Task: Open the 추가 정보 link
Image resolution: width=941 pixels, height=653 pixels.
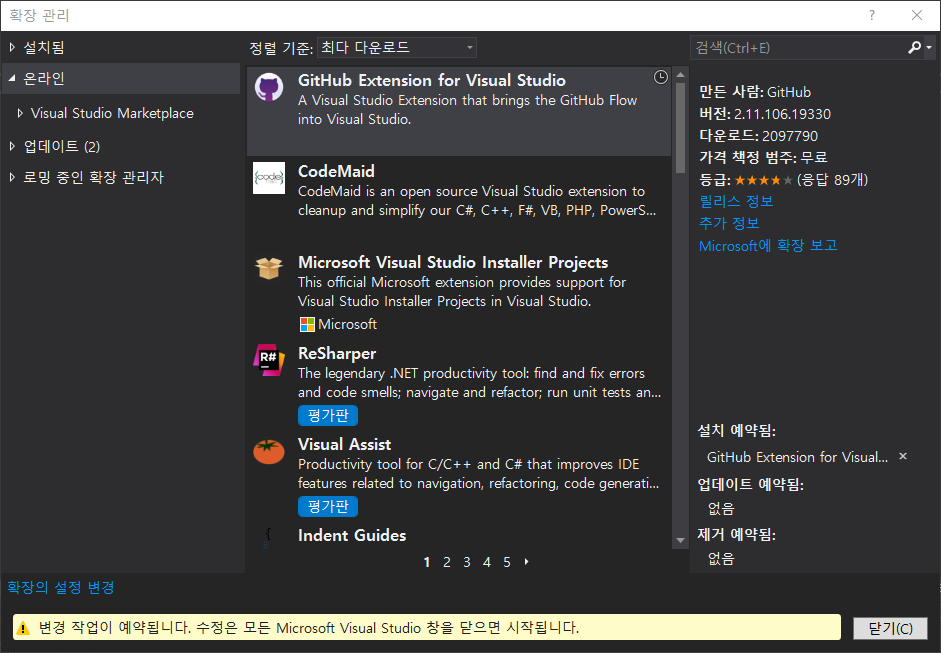Action: click(x=729, y=223)
